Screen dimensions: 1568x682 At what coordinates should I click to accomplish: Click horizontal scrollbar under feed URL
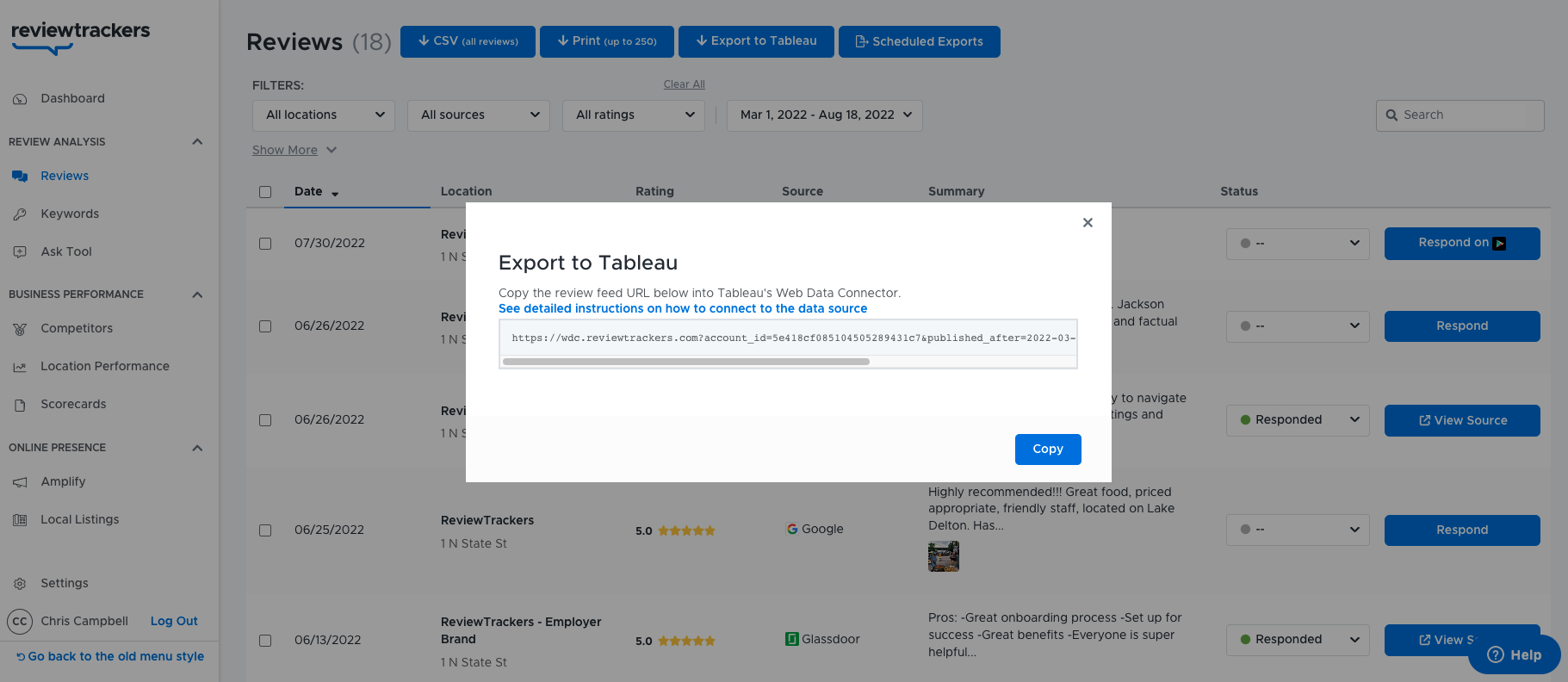[686, 362]
